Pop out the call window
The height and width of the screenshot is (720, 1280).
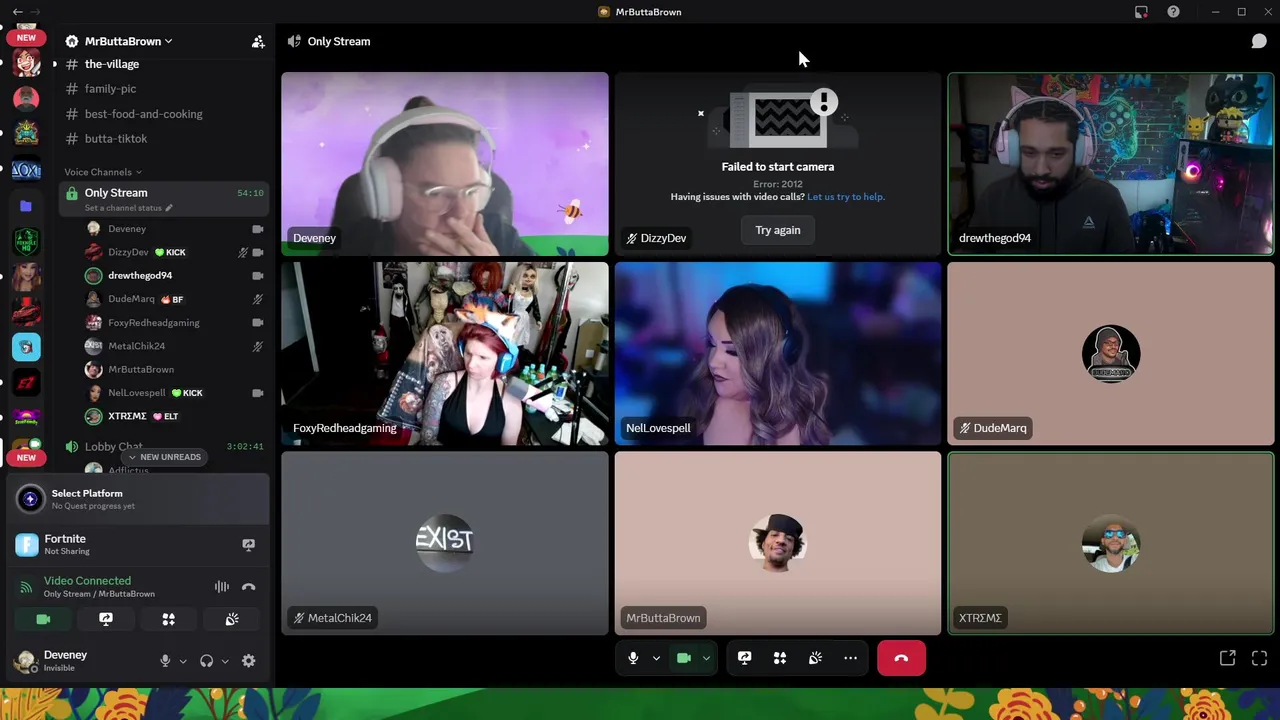click(x=1227, y=658)
